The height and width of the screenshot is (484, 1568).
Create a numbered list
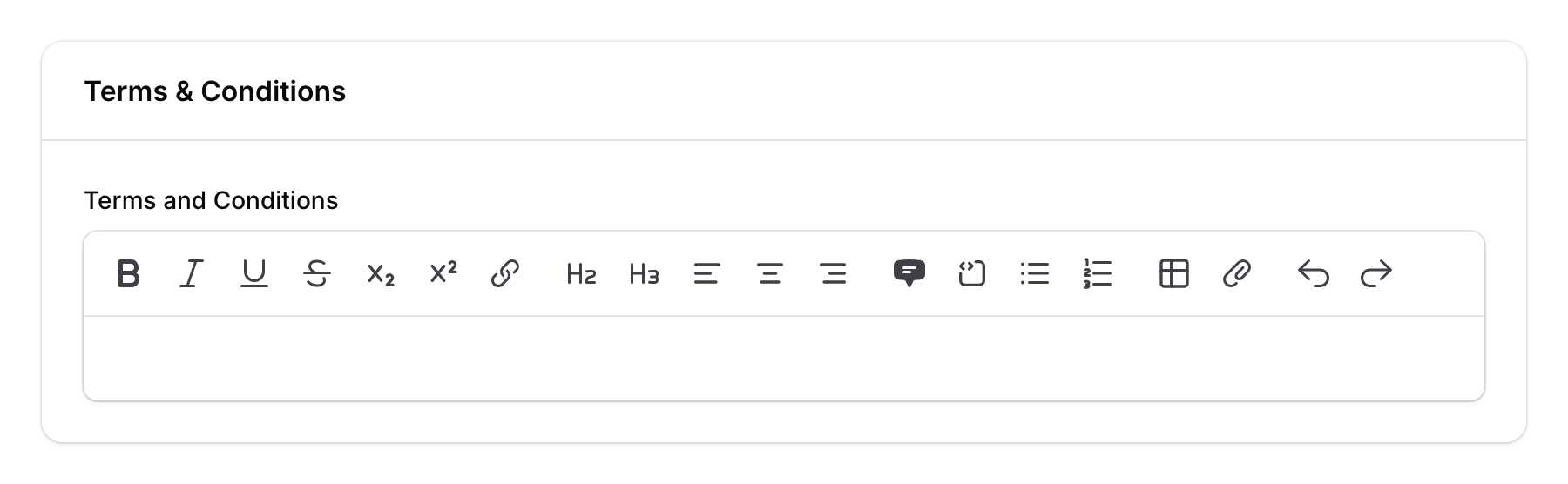coord(1098,274)
